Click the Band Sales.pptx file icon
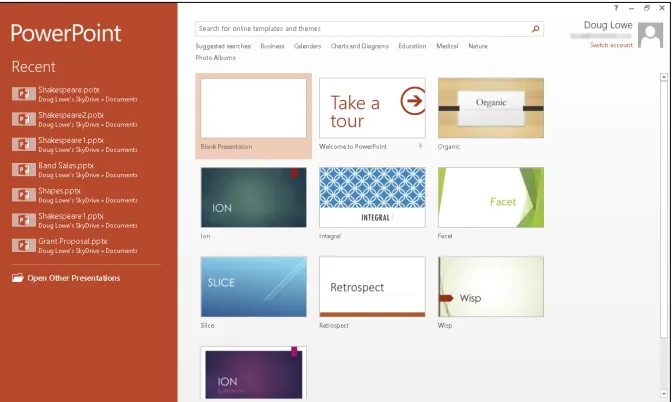 (x=24, y=169)
